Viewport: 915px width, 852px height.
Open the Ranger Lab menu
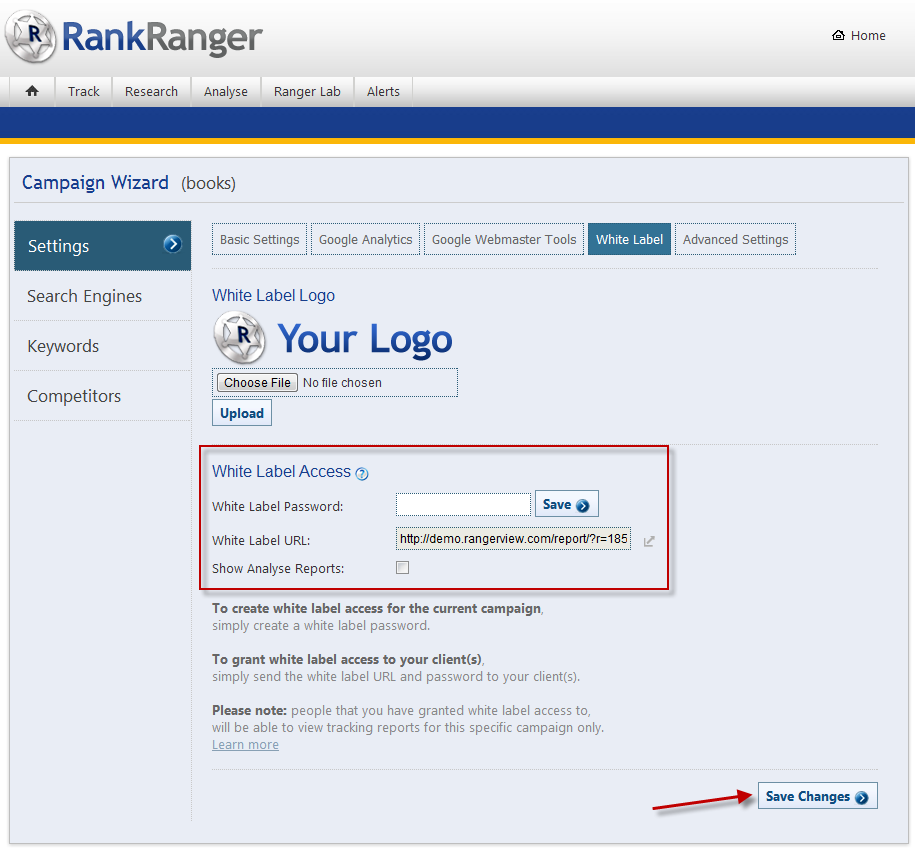[307, 92]
